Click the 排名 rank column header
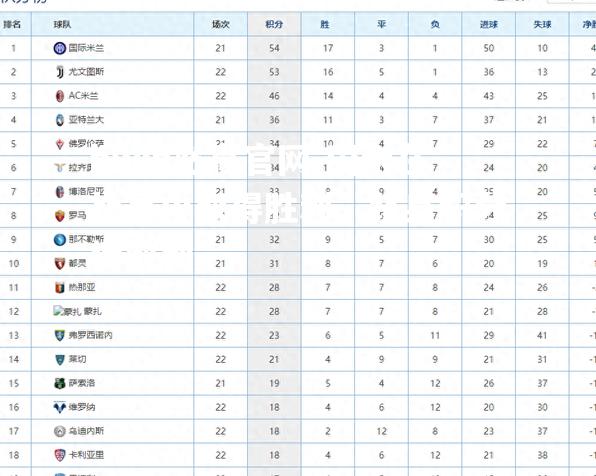596x476 pixels. pyautogui.click(x=12, y=24)
